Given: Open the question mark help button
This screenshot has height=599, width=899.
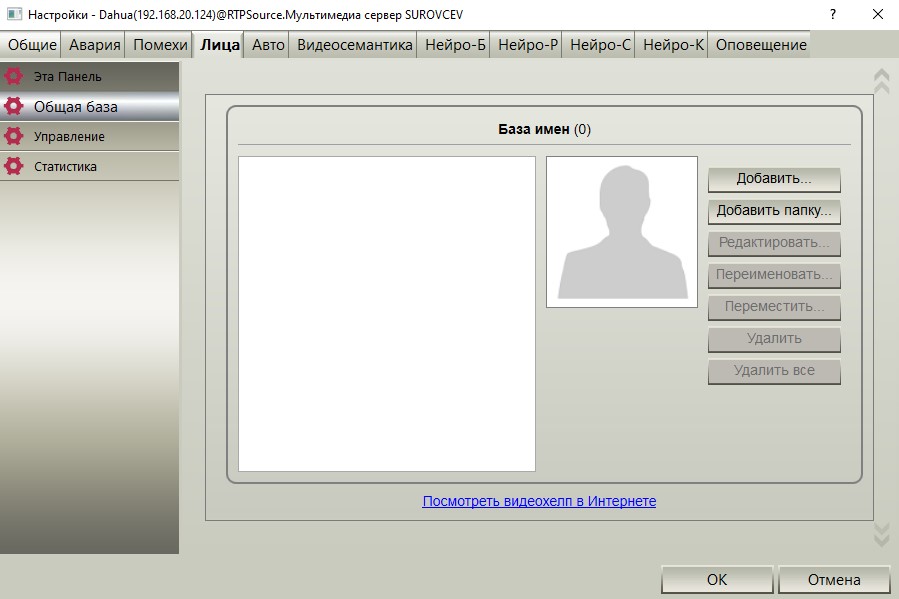Looking at the screenshot, I should [x=832, y=14].
